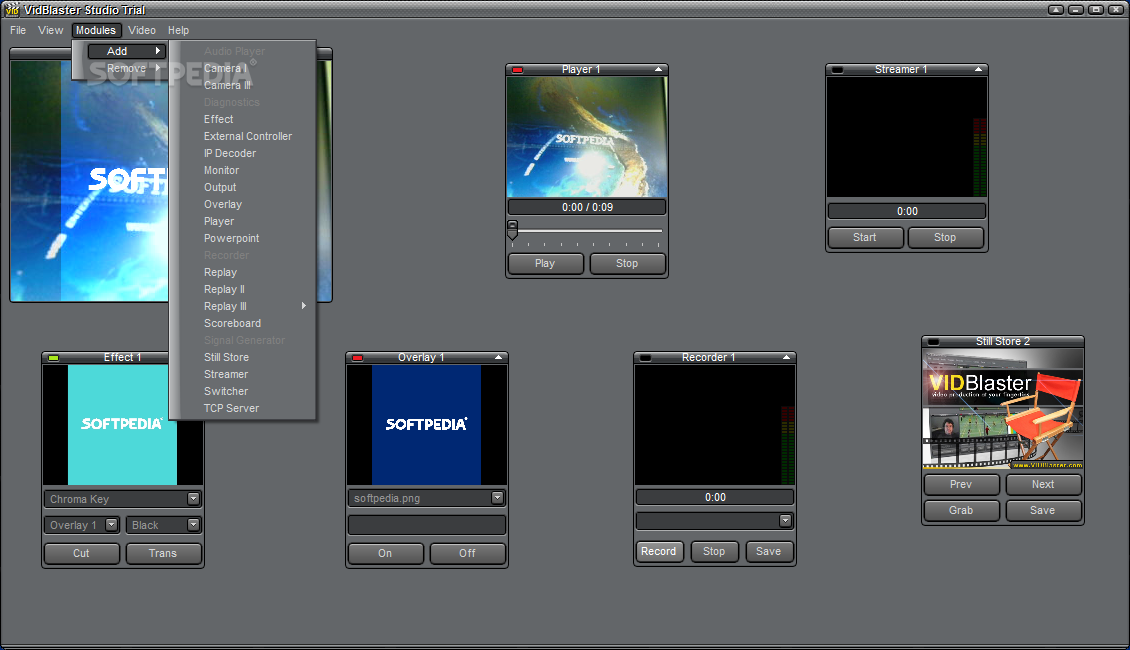This screenshot has height=650, width=1130.
Task: Click Stop in Player 1
Action: pyautogui.click(x=627, y=264)
